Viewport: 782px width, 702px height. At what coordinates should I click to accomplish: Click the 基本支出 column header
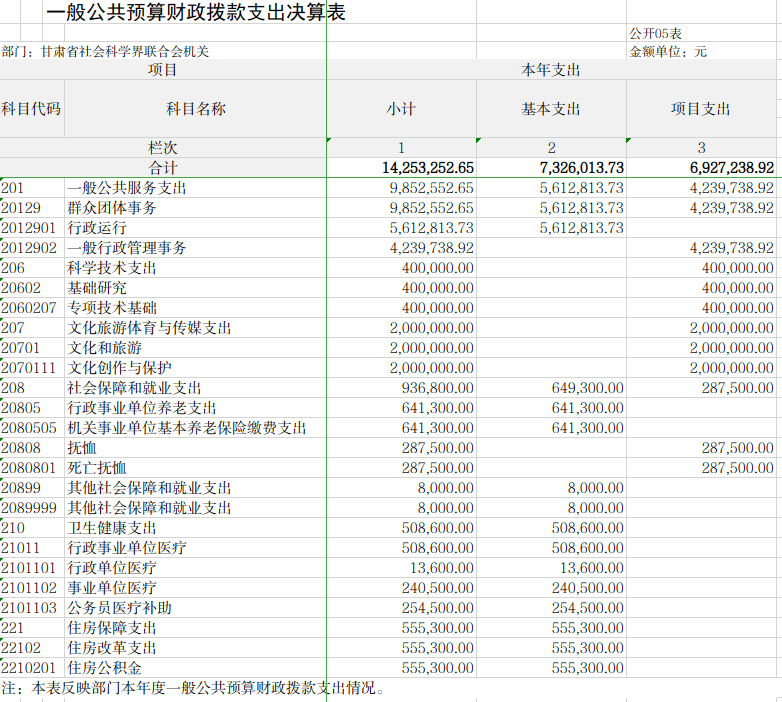point(551,109)
